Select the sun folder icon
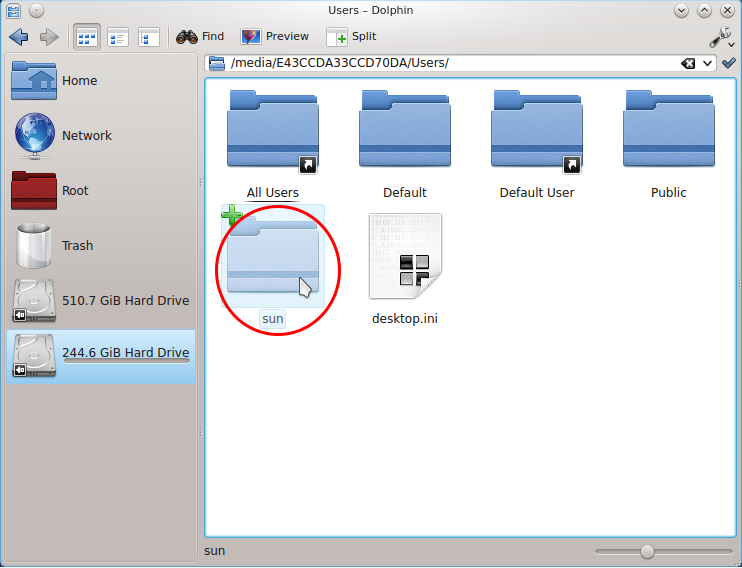This screenshot has width=742, height=568. [x=273, y=257]
